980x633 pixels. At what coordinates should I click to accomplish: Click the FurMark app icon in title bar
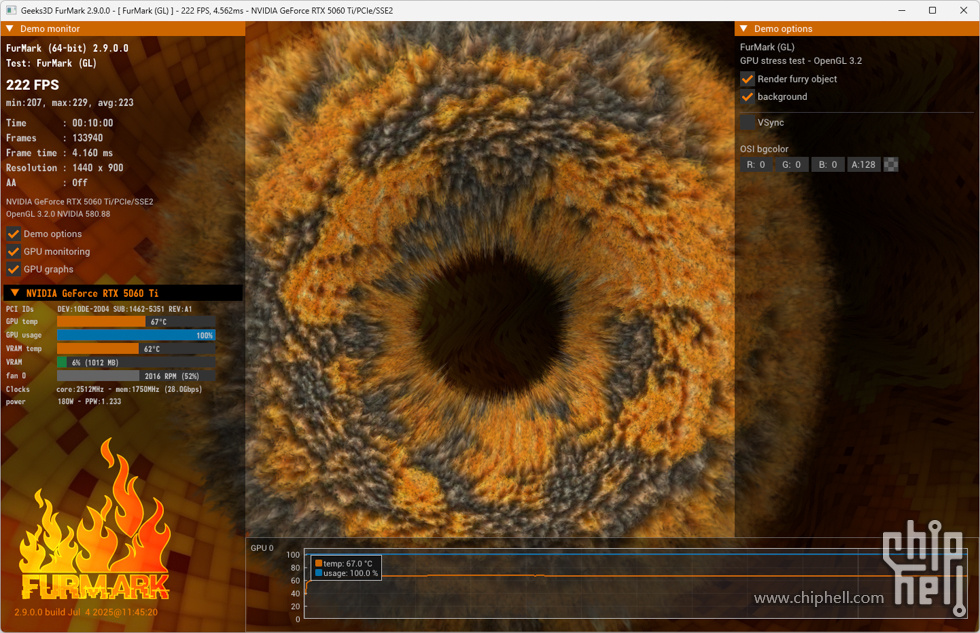(11, 11)
